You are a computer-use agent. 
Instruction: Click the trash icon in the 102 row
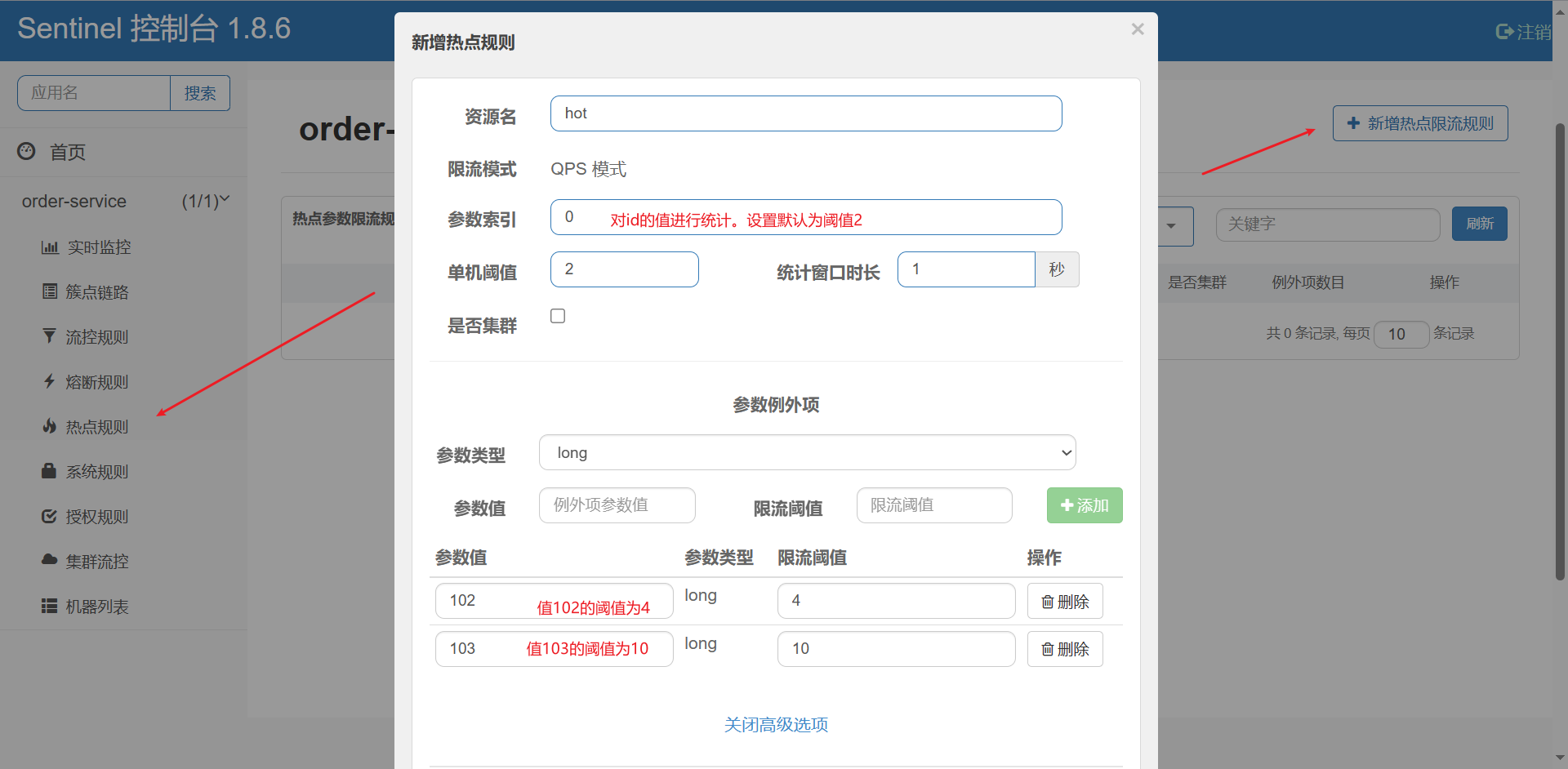click(1047, 602)
